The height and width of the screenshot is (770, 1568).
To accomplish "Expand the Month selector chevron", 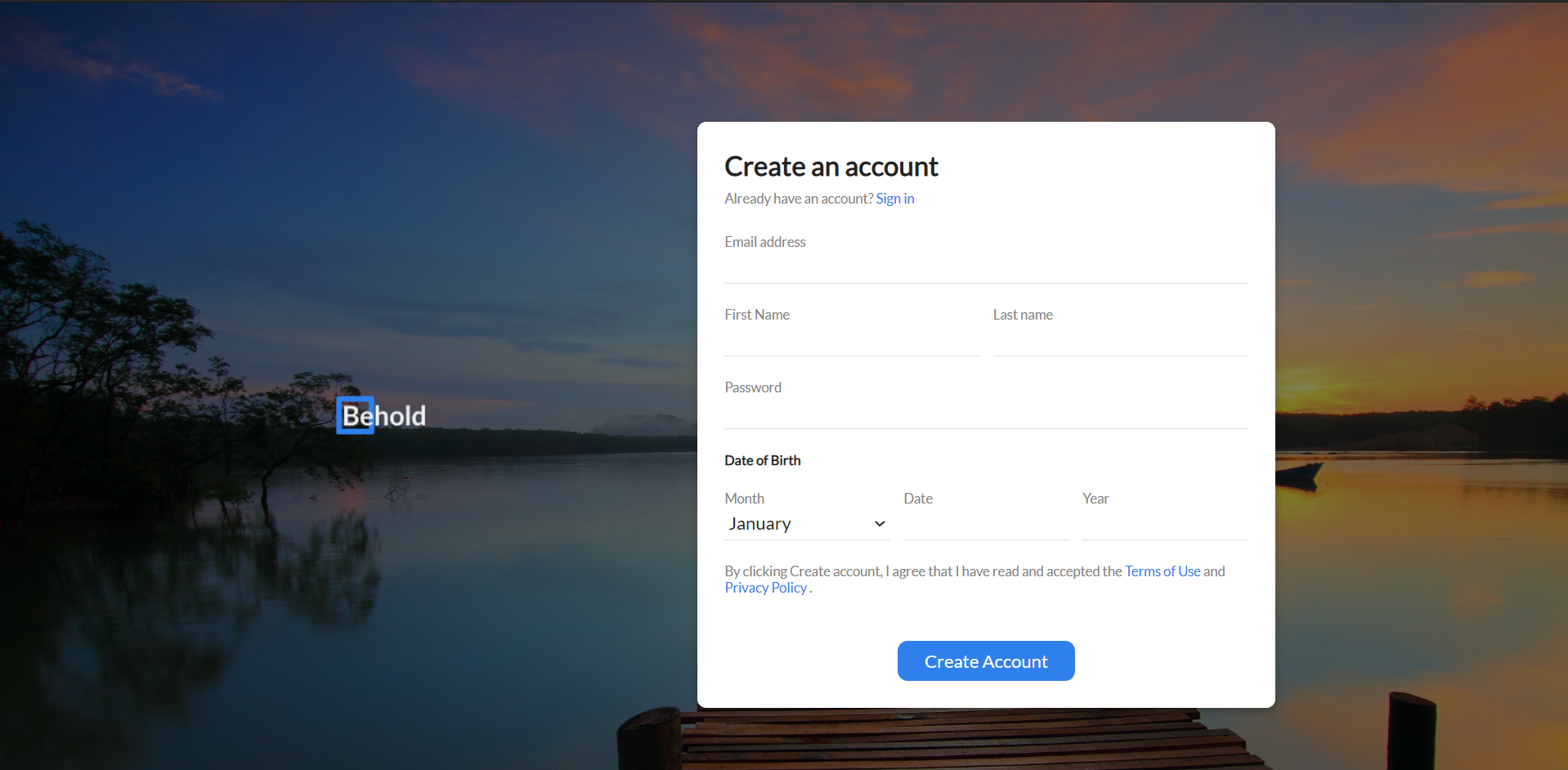I will 880,523.
